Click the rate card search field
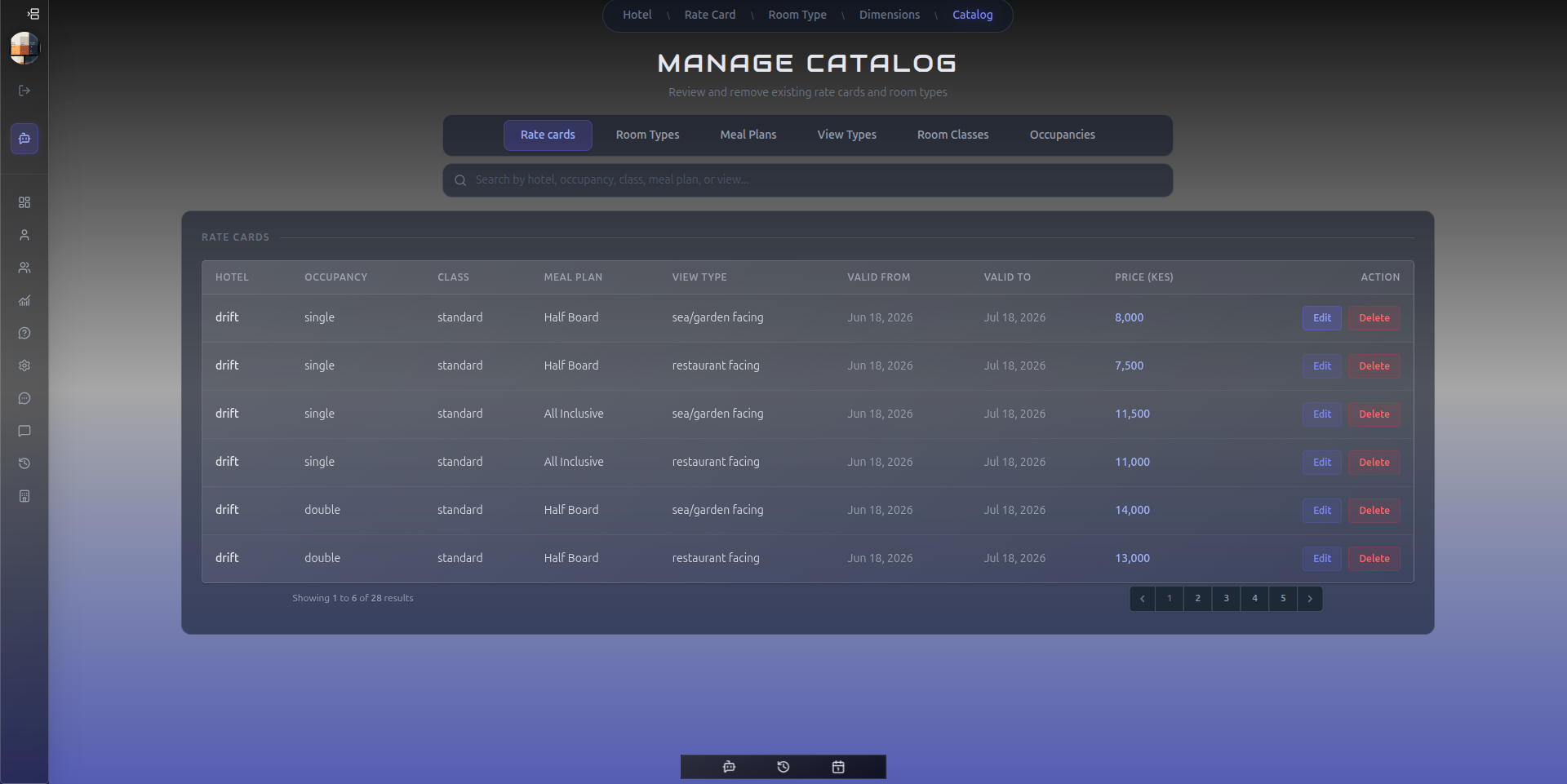Image resolution: width=1567 pixels, height=784 pixels. click(808, 180)
